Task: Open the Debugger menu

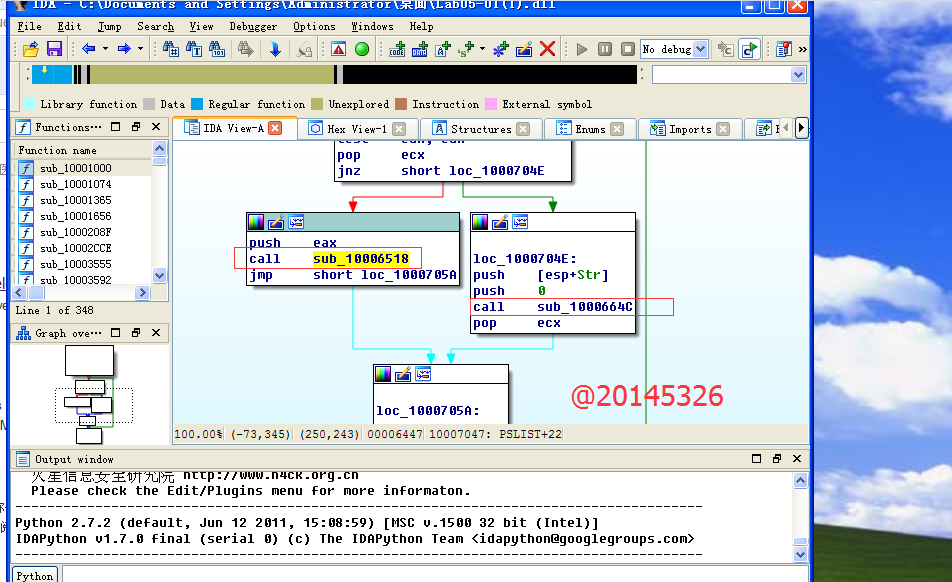Action: [x=253, y=26]
